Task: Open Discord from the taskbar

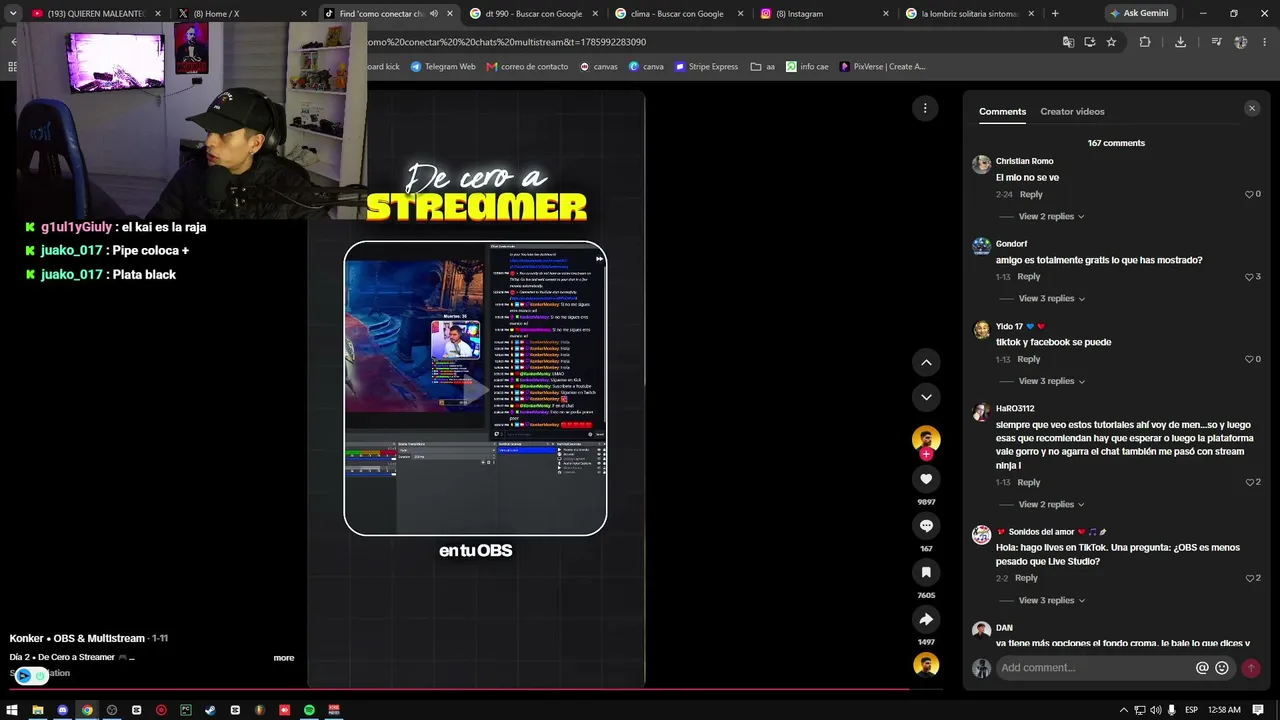Action: coord(62,710)
